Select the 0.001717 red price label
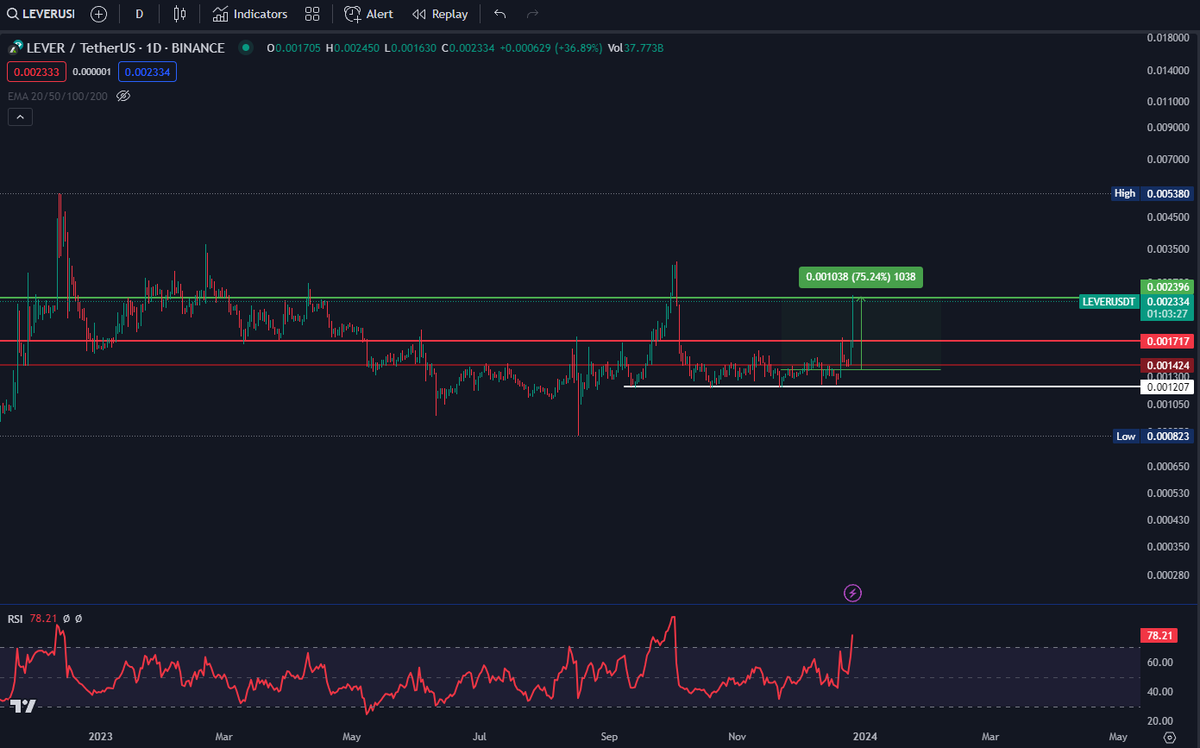1200x748 pixels. click(1166, 341)
